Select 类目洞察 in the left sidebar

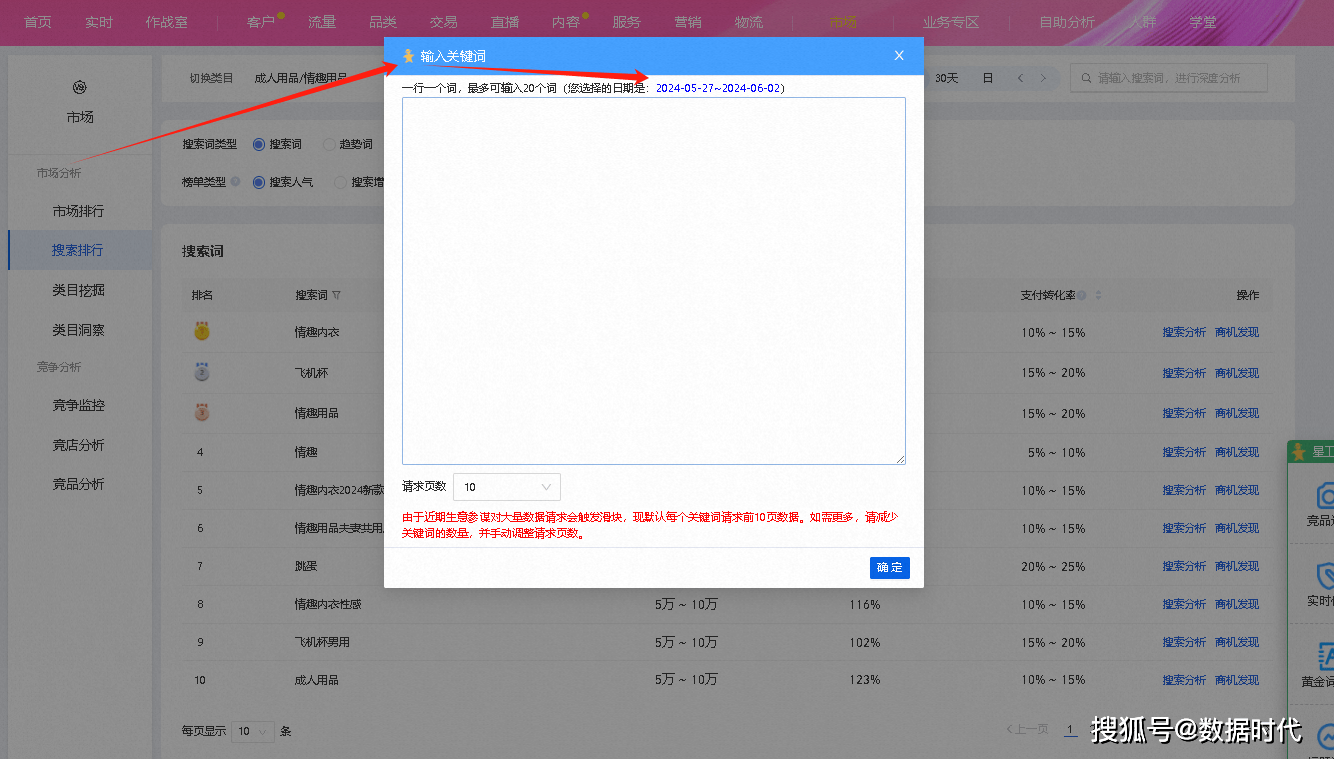click(78, 329)
